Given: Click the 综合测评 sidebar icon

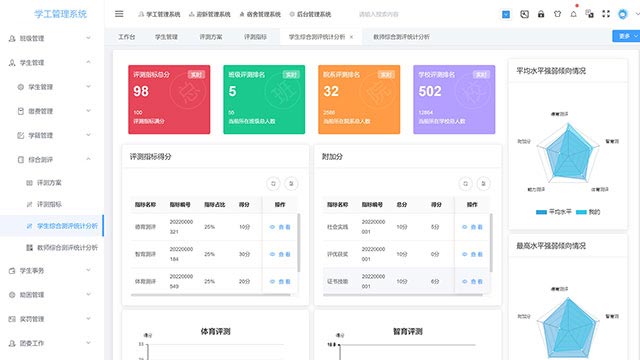Looking at the screenshot, I should click(21, 160).
